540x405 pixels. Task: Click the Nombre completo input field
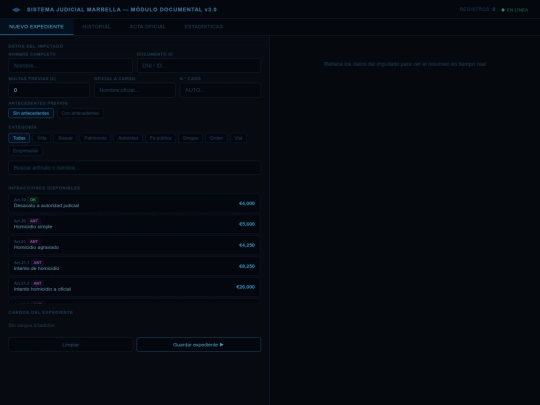pos(70,65)
